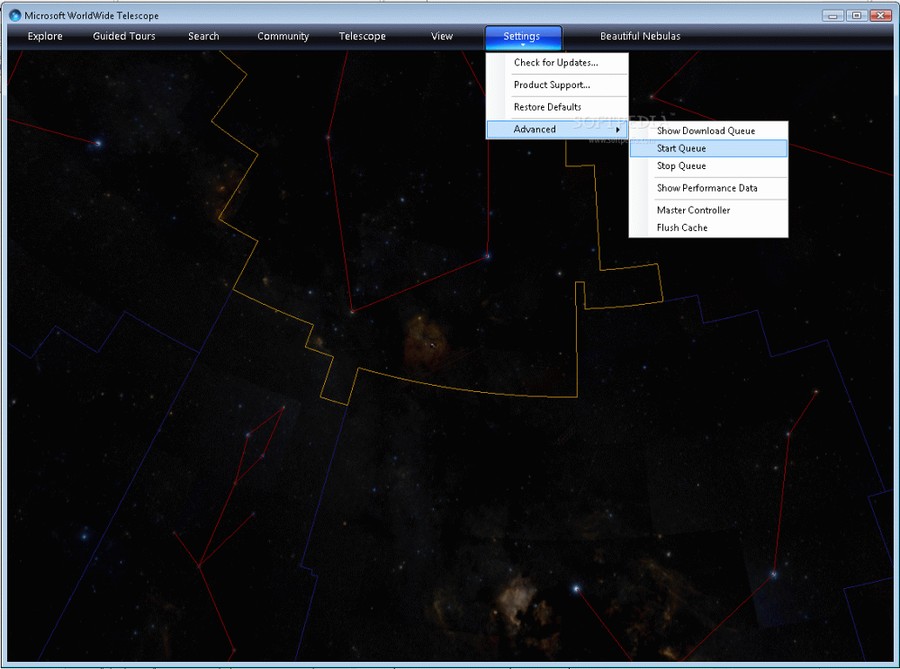900x669 pixels.
Task: Click Start Queue in submenu
Action: [x=708, y=148]
